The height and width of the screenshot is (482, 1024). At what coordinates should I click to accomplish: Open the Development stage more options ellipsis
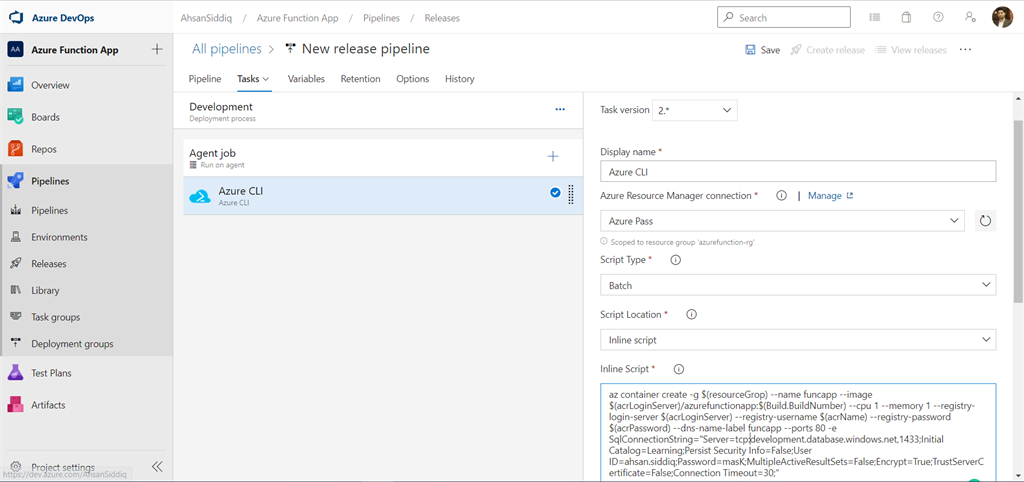[x=560, y=109]
